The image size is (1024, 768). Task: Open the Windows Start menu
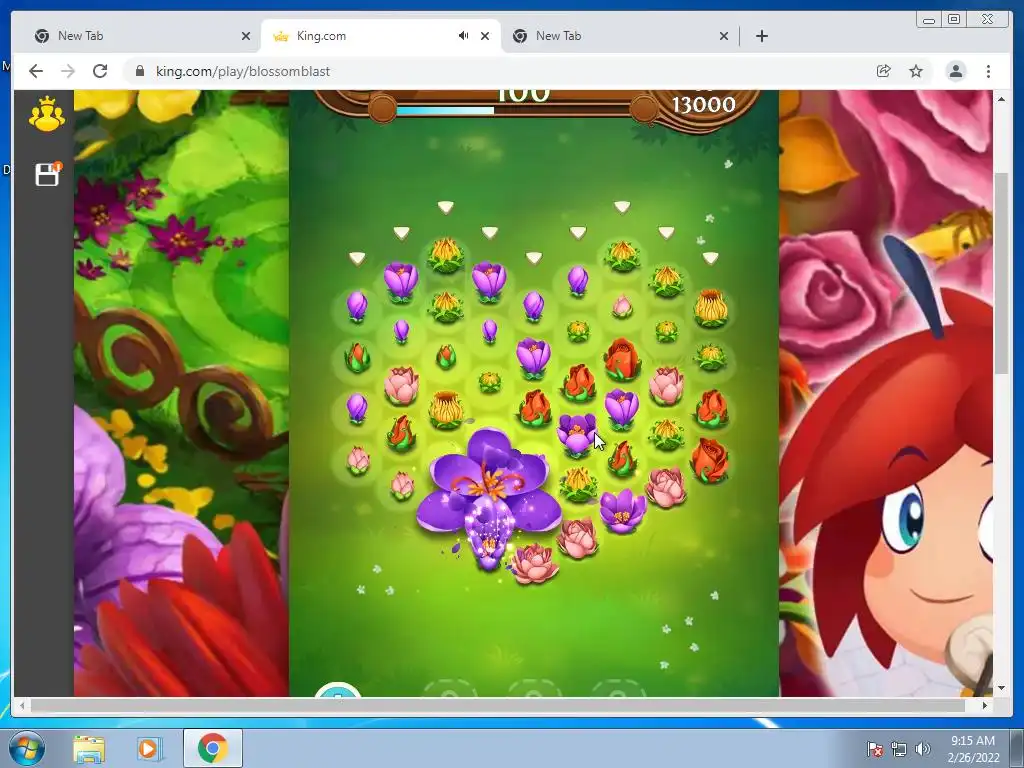[x=26, y=748]
